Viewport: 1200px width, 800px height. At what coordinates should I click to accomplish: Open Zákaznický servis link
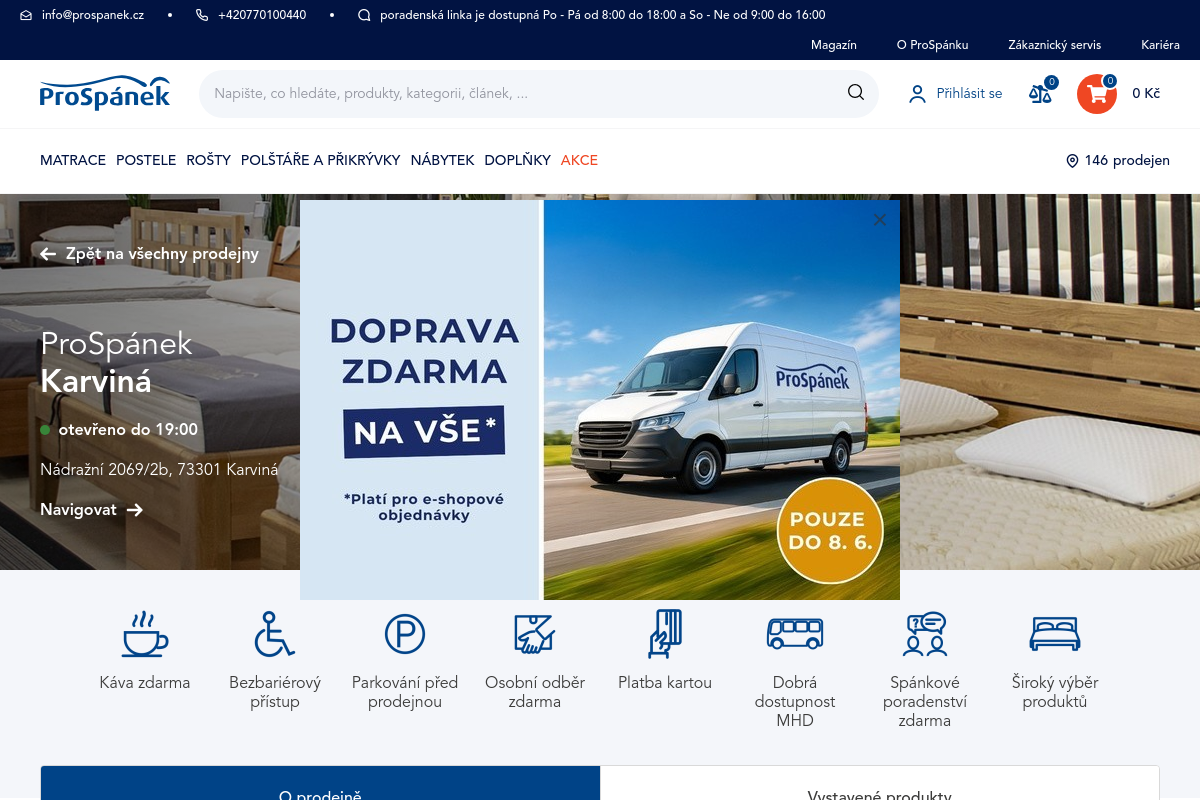(x=1055, y=45)
